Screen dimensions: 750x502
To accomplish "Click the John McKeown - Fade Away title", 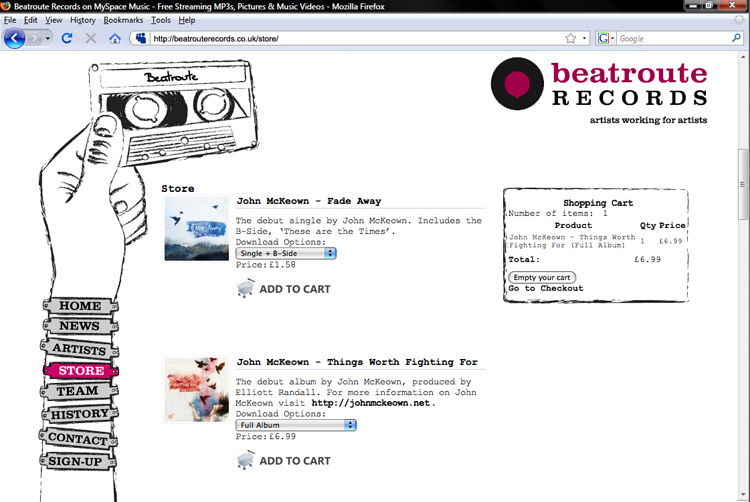I will point(309,201).
